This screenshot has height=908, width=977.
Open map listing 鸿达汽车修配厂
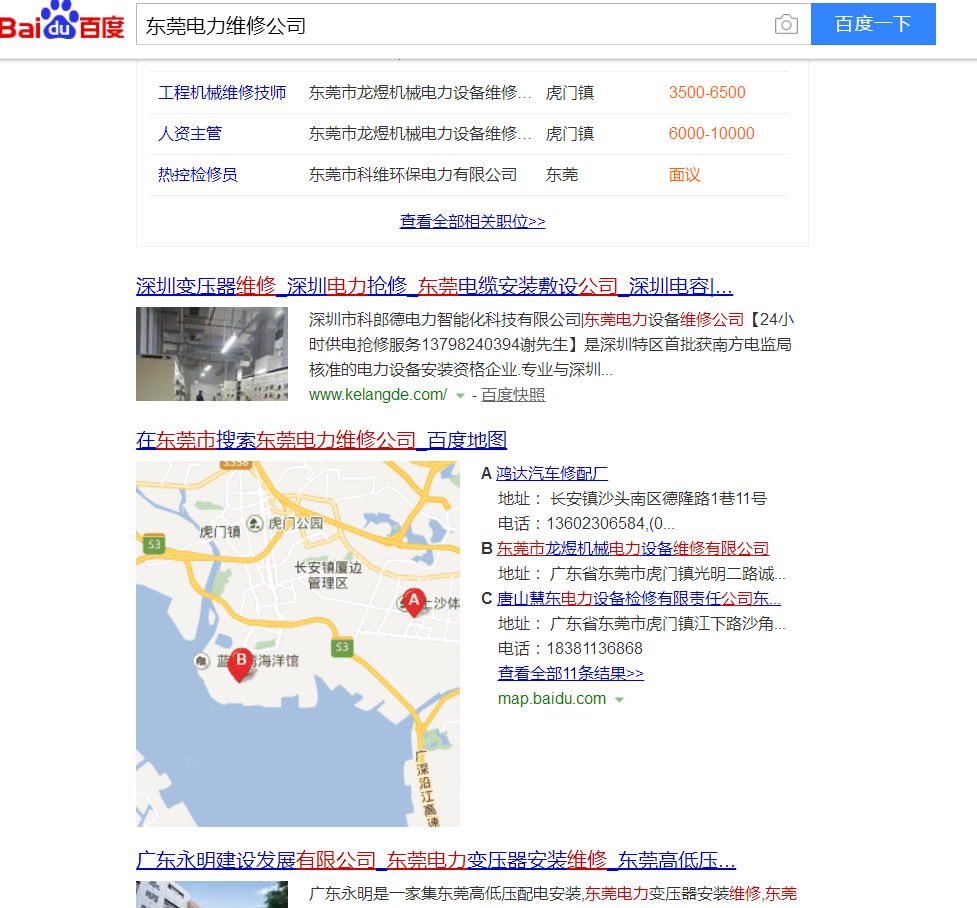coord(552,474)
